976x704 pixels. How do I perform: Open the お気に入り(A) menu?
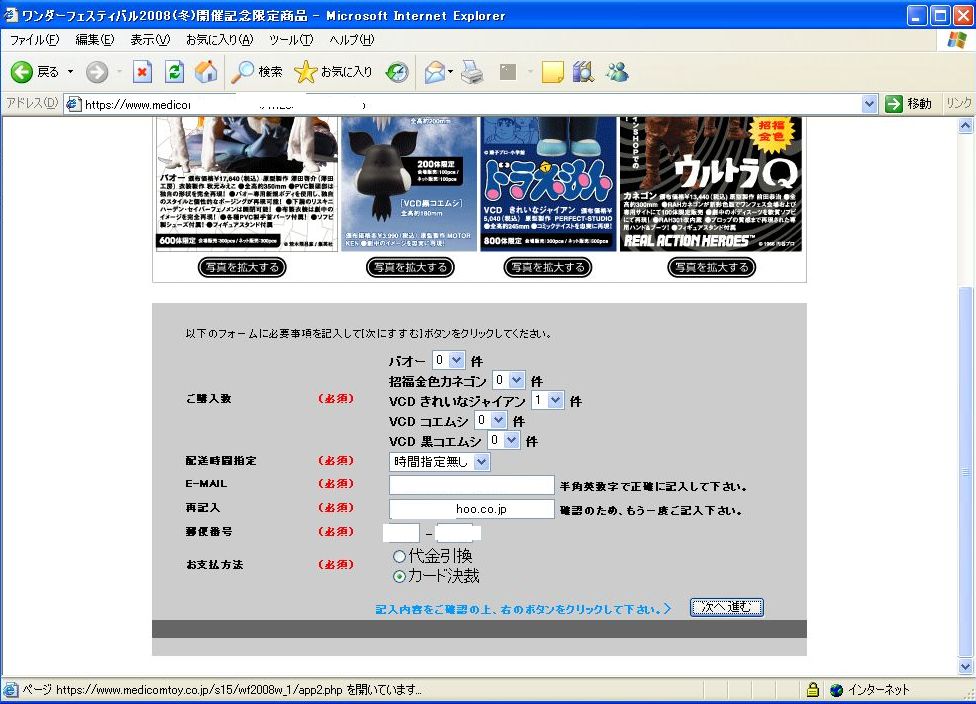[x=220, y=40]
